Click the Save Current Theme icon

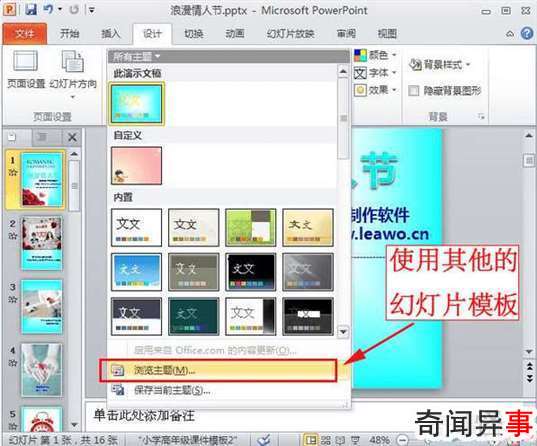pyautogui.click(x=117, y=390)
